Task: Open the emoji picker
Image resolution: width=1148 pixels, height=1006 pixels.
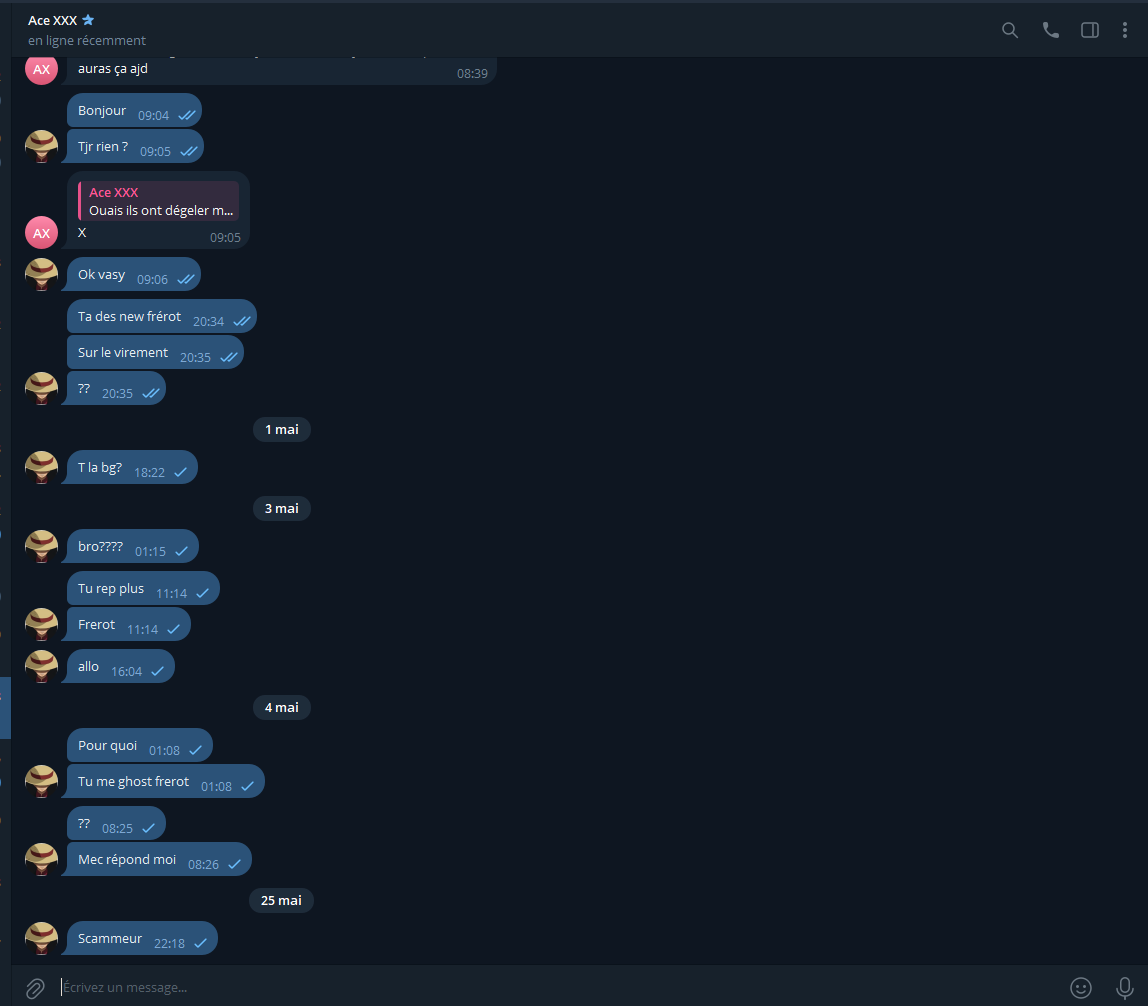Action: pyautogui.click(x=1081, y=988)
